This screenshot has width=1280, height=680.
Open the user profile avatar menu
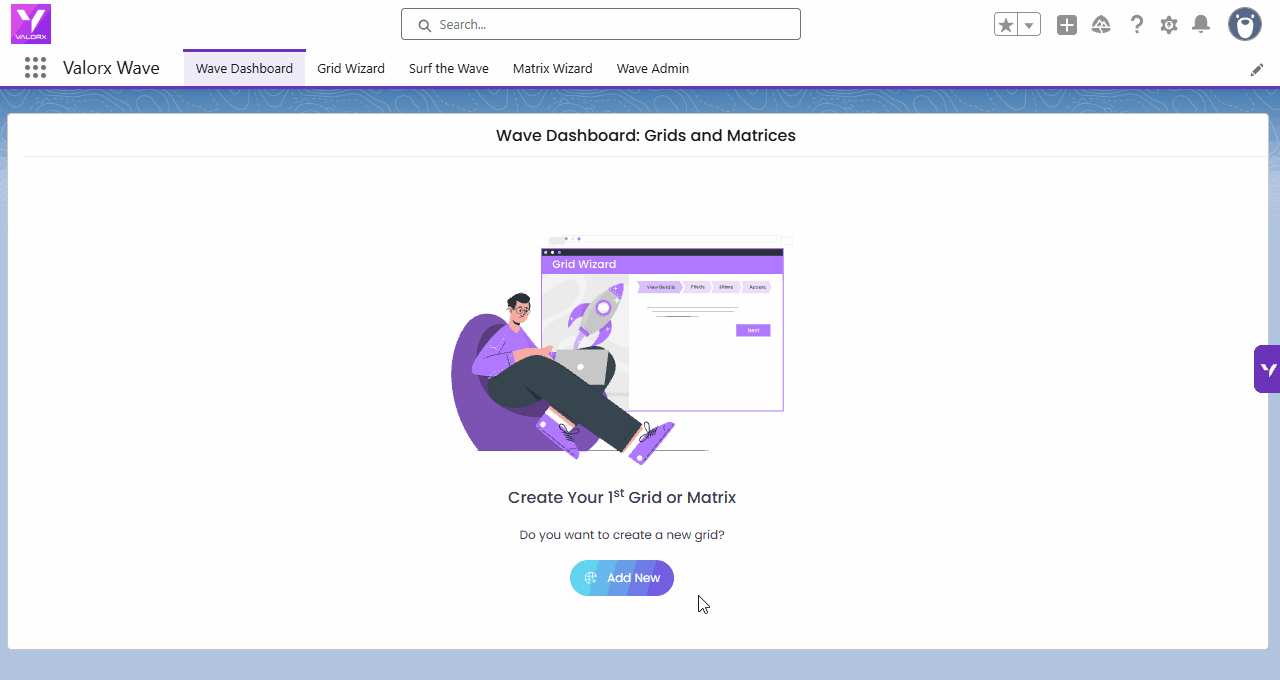pos(1244,24)
